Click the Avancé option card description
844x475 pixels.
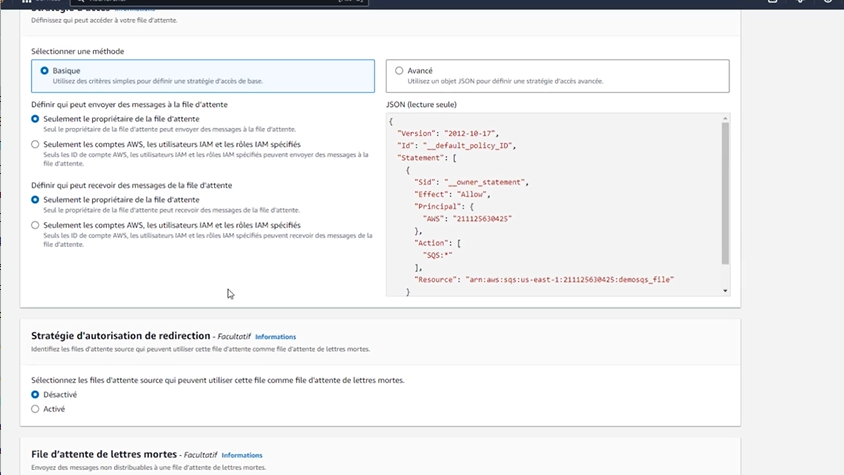tap(510, 81)
